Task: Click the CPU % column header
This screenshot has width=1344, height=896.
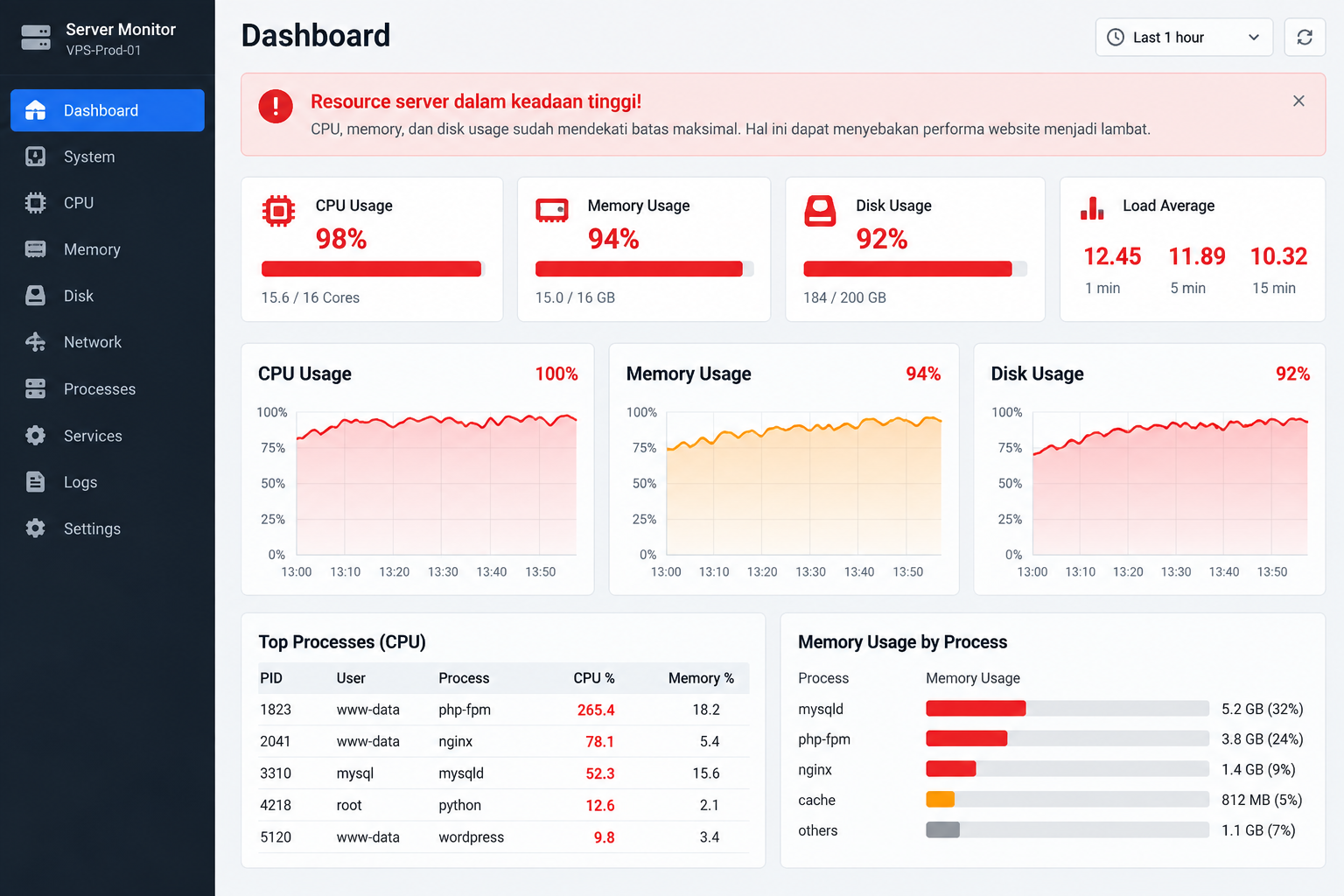Action: point(593,678)
